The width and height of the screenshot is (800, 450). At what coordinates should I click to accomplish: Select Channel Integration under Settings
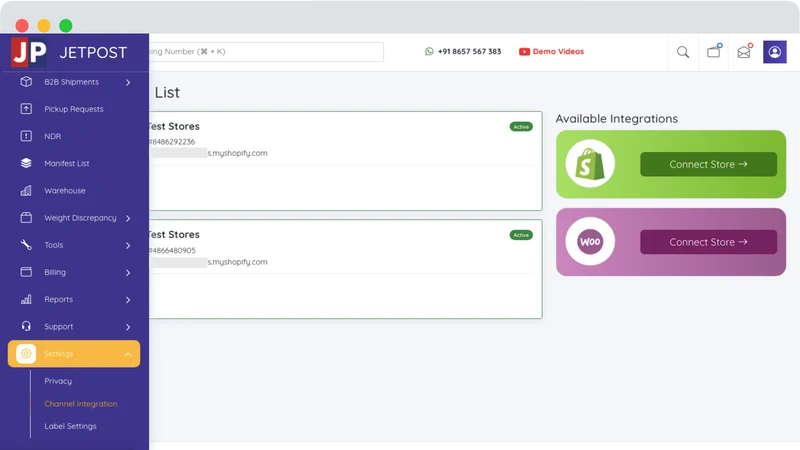(81, 404)
